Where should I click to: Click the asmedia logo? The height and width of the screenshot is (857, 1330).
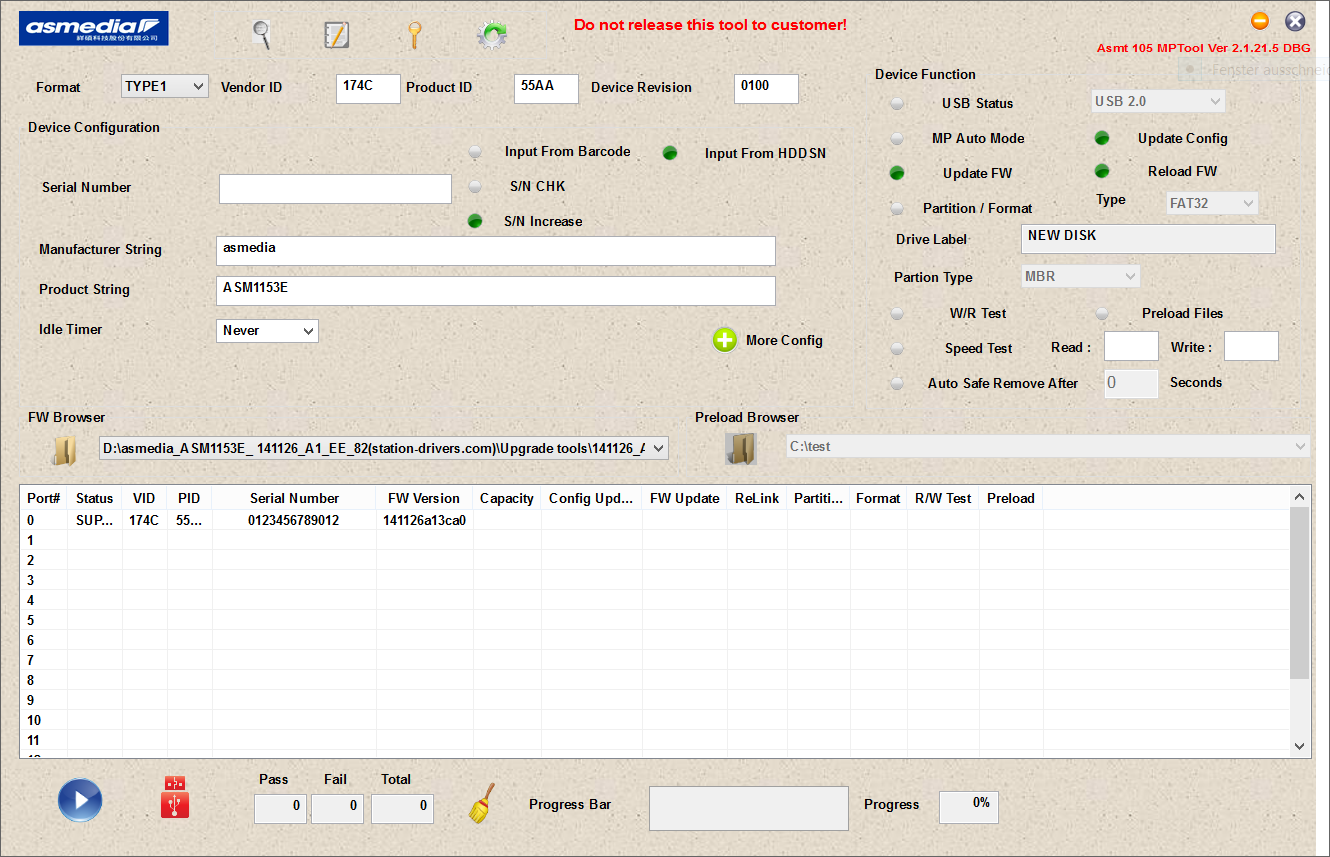click(x=93, y=28)
